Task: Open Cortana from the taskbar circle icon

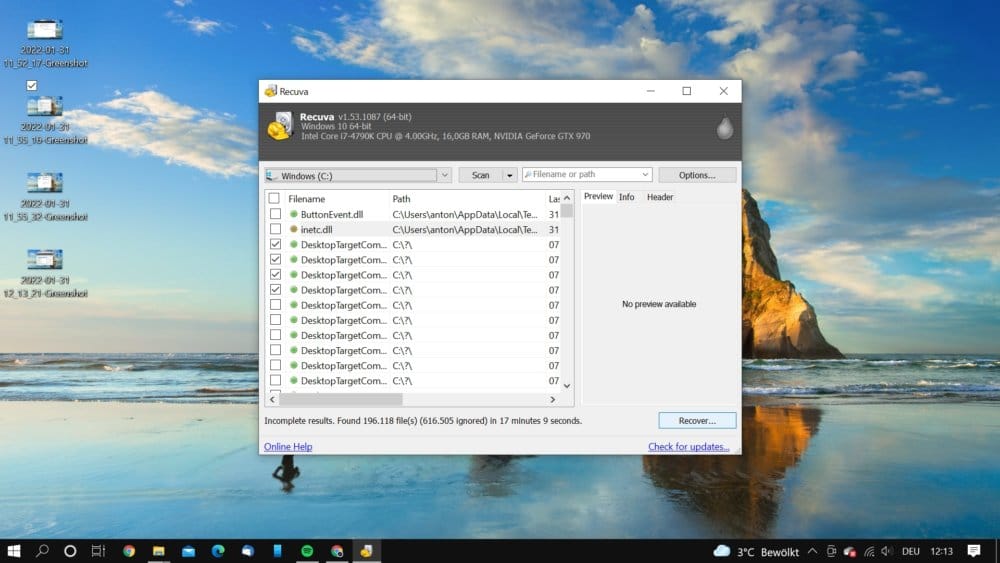Action: pyautogui.click(x=70, y=551)
